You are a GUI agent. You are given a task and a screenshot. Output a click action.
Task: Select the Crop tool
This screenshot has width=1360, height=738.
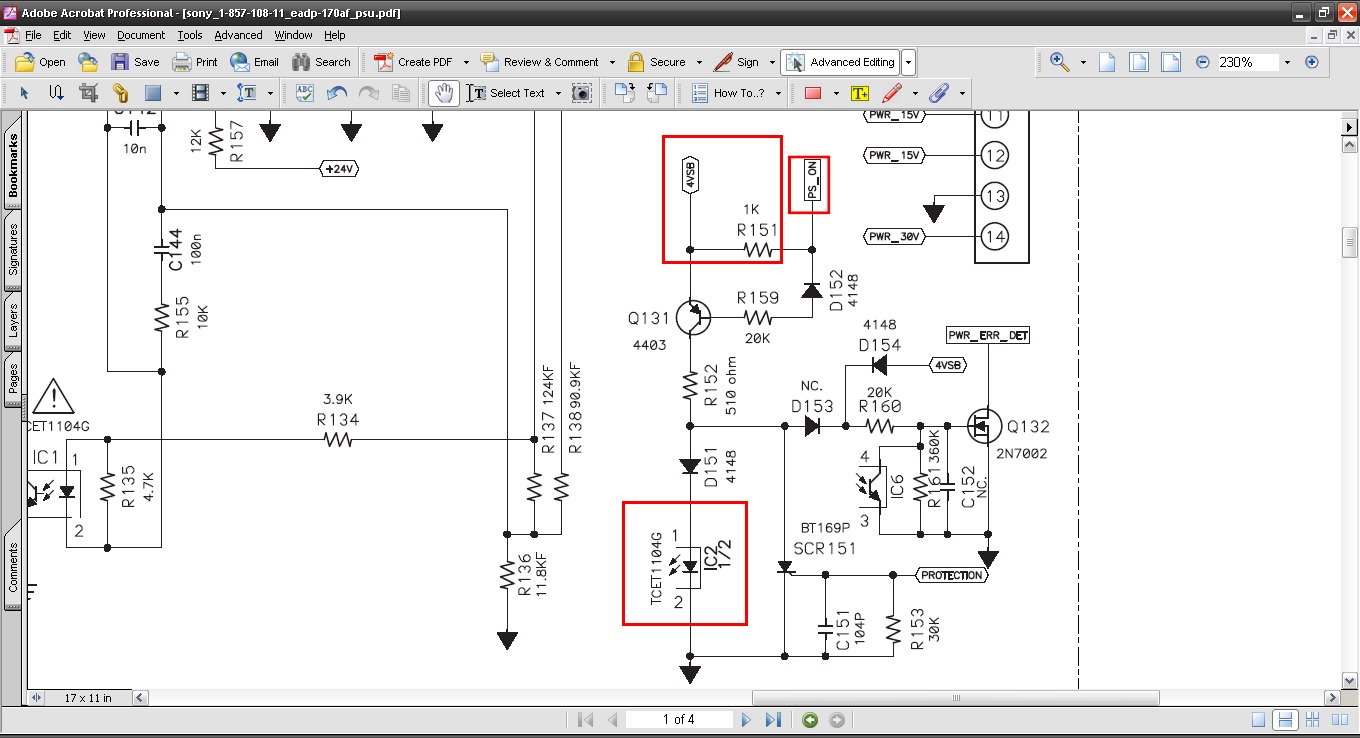click(x=88, y=93)
